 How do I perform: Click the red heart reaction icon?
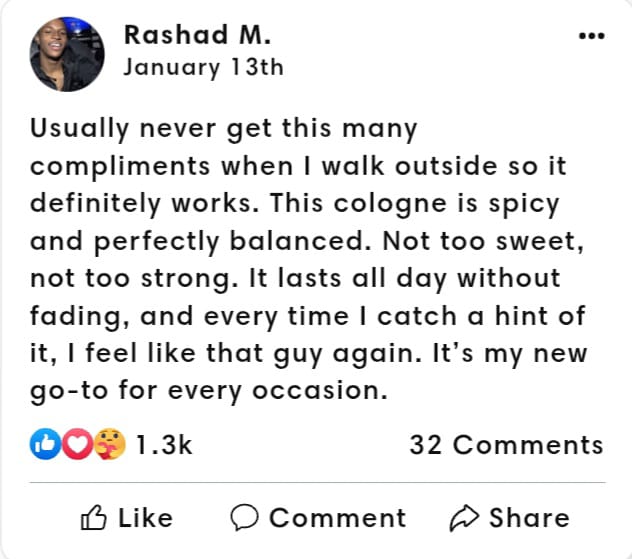pos(77,445)
